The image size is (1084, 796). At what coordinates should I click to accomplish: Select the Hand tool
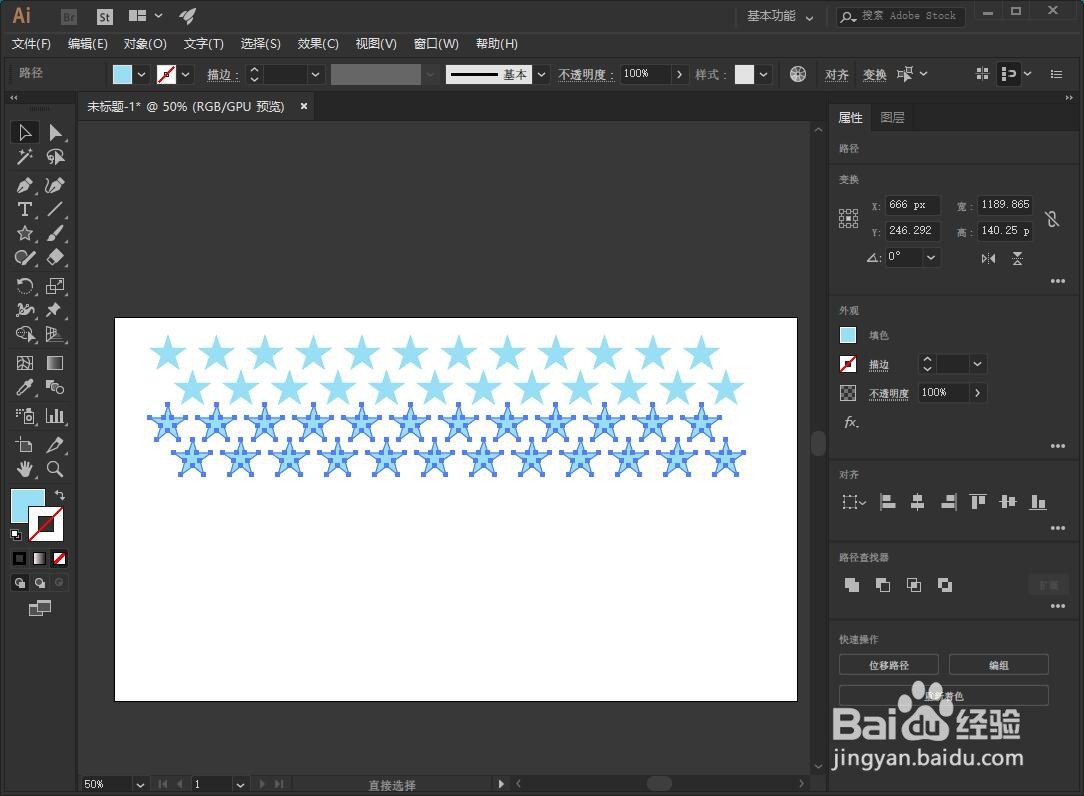tap(25, 470)
